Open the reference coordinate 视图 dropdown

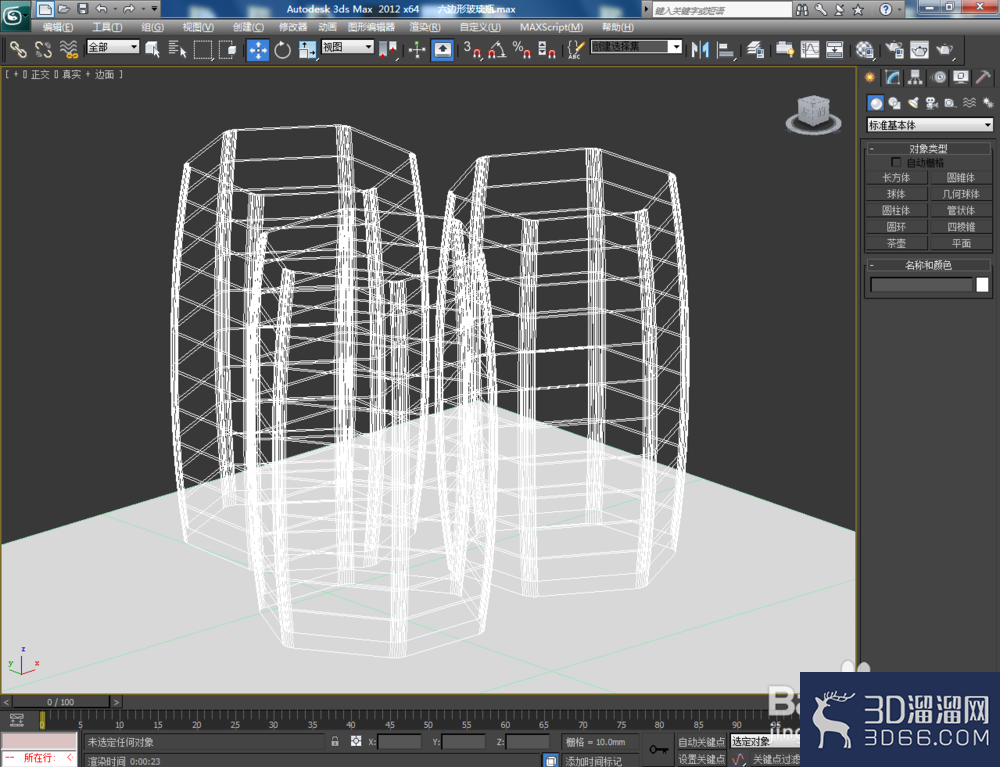(x=348, y=47)
